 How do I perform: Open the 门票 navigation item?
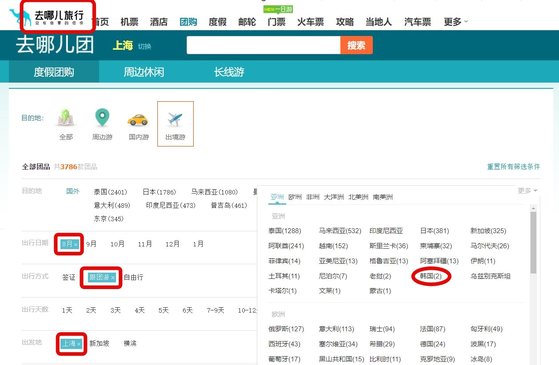click(x=276, y=22)
